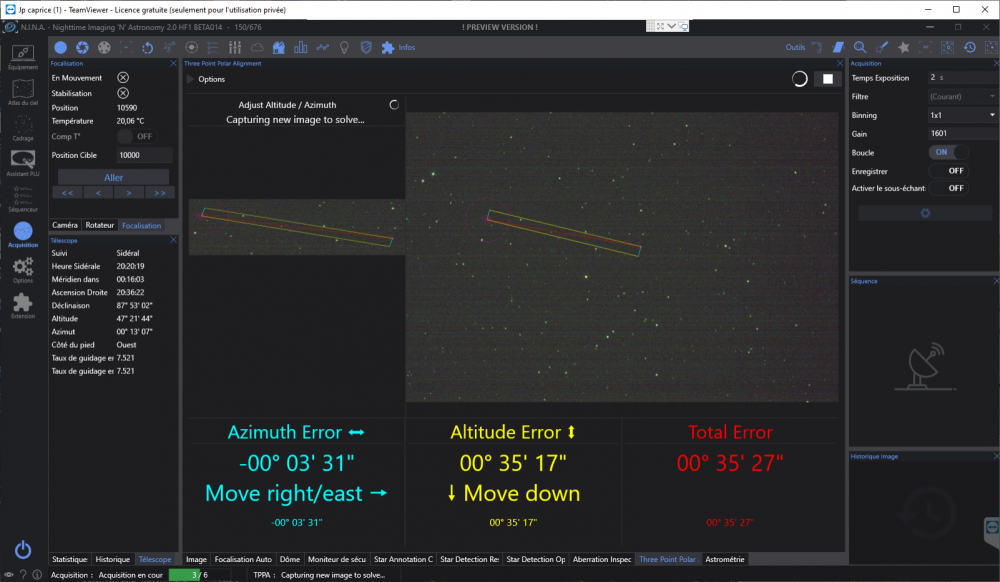Click the TeamViewer remote screen icon

coord(683,26)
